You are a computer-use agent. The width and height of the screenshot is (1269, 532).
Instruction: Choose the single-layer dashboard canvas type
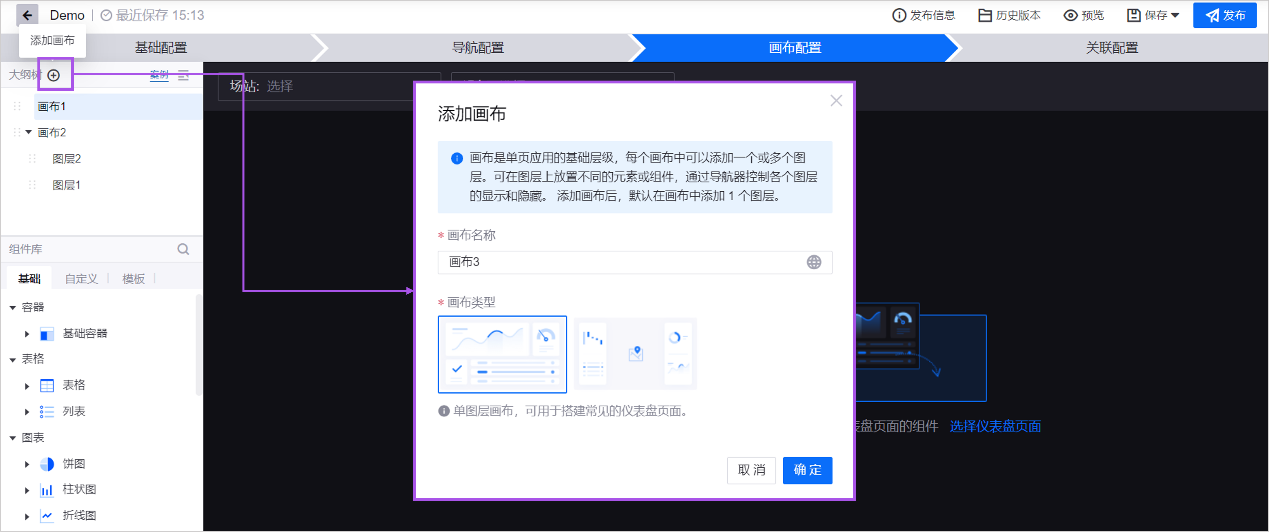point(502,354)
